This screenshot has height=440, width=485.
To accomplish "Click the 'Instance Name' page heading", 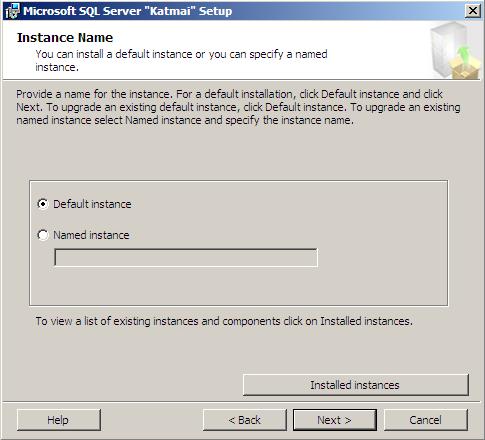I will tap(65, 38).
